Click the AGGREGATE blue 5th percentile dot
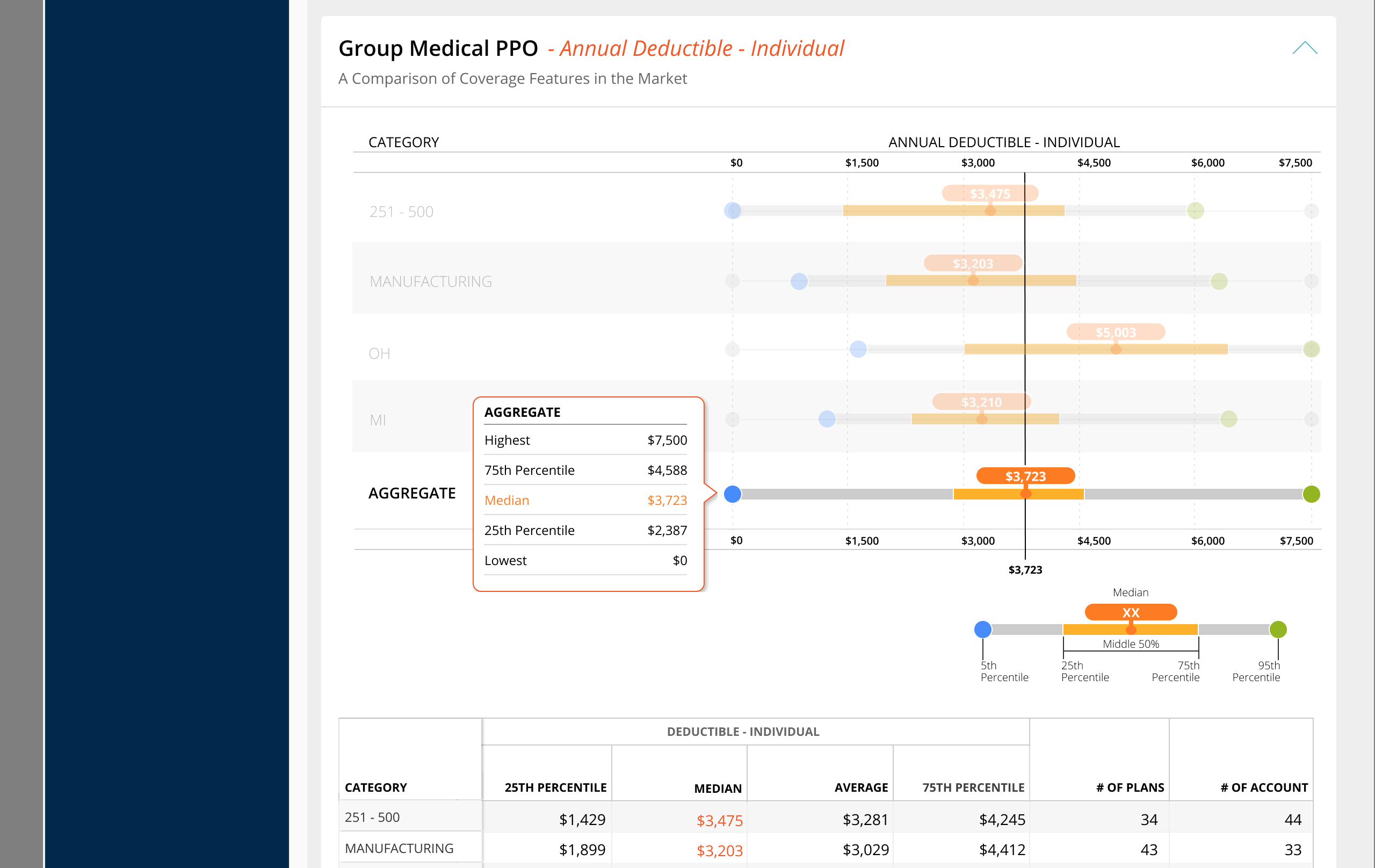This screenshot has height=868, width=1375. coord(733,494)
